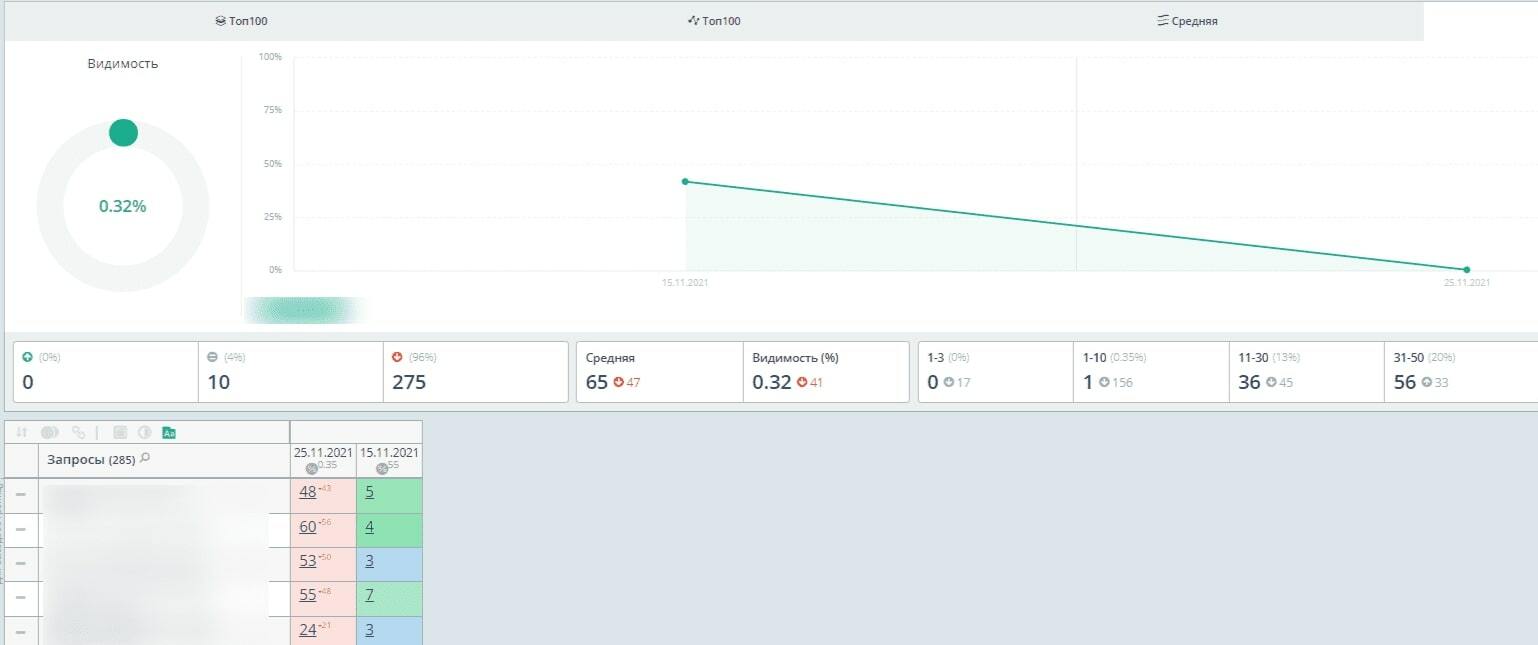Click the Запросы (285) column header
The height and width of the screenshot is (645, 1538).
(164, 460)
